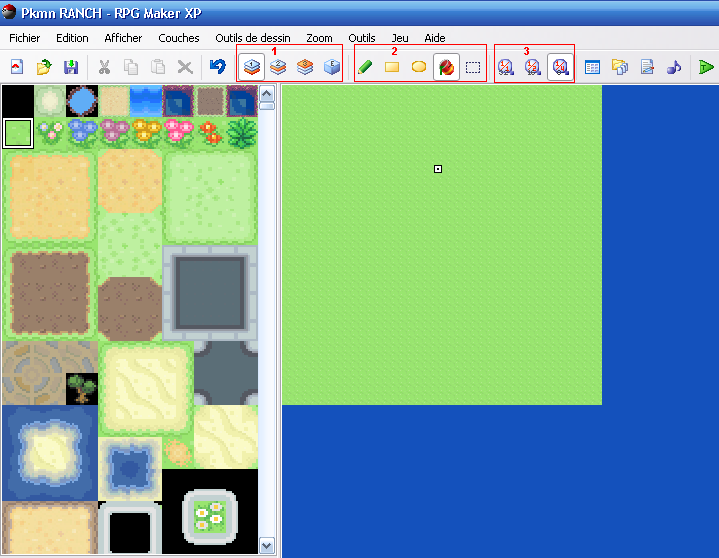This screenshot has width=719, height=558.
Task: Open project with the folder icon
Action: pyautogui.click(x=44, y=67)
